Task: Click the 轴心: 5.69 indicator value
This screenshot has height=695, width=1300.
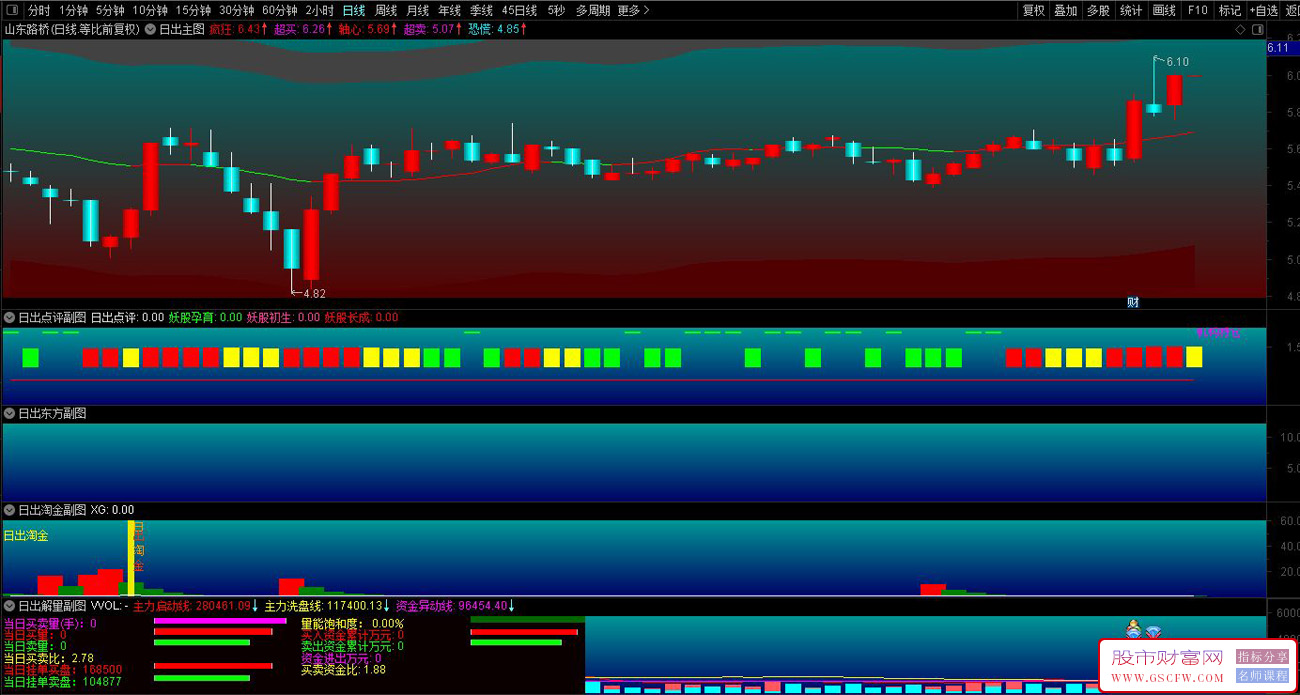Action: tap(368, 29)
